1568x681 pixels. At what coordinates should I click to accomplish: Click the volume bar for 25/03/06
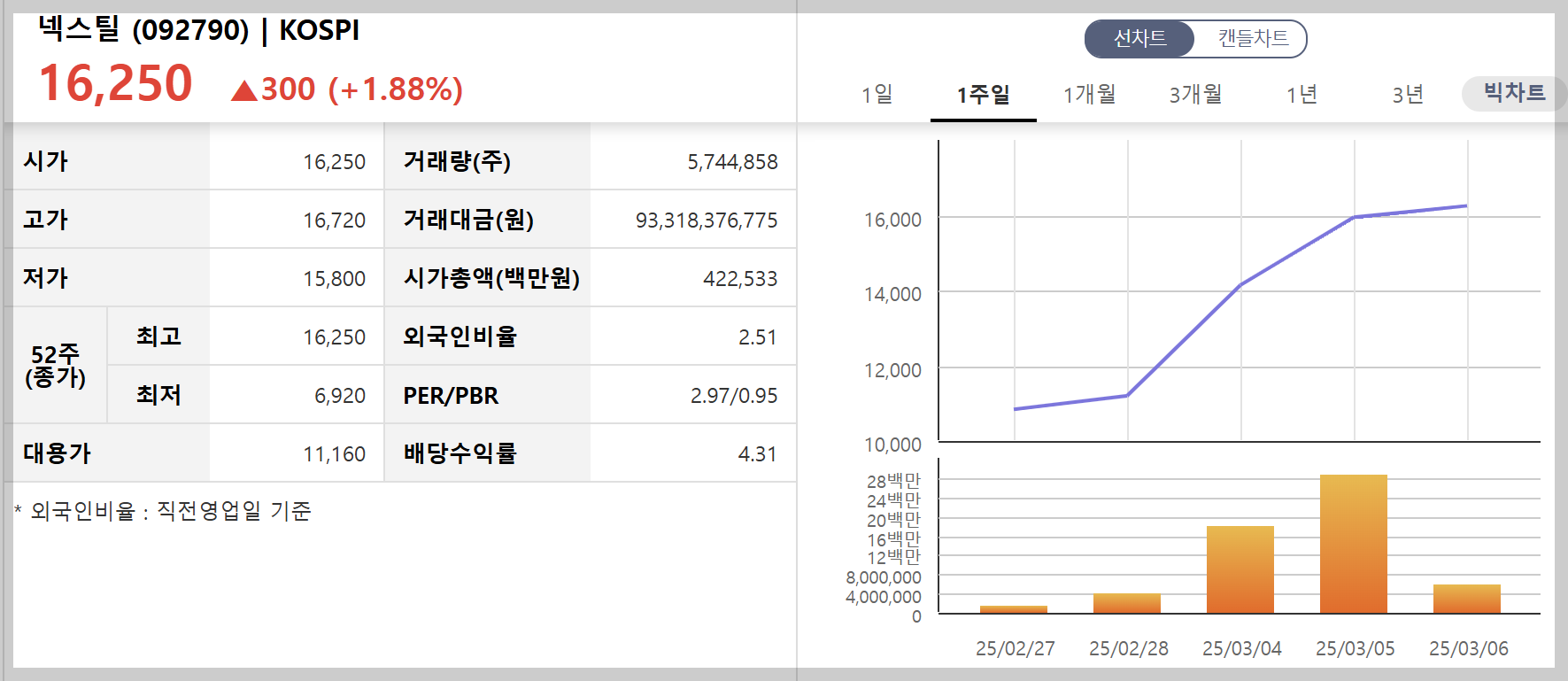coord(1467,599)
